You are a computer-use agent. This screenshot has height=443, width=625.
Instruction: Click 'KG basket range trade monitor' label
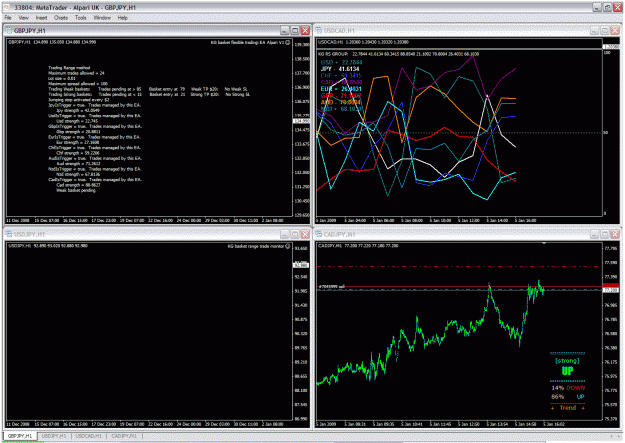click(x=256, y=246)
